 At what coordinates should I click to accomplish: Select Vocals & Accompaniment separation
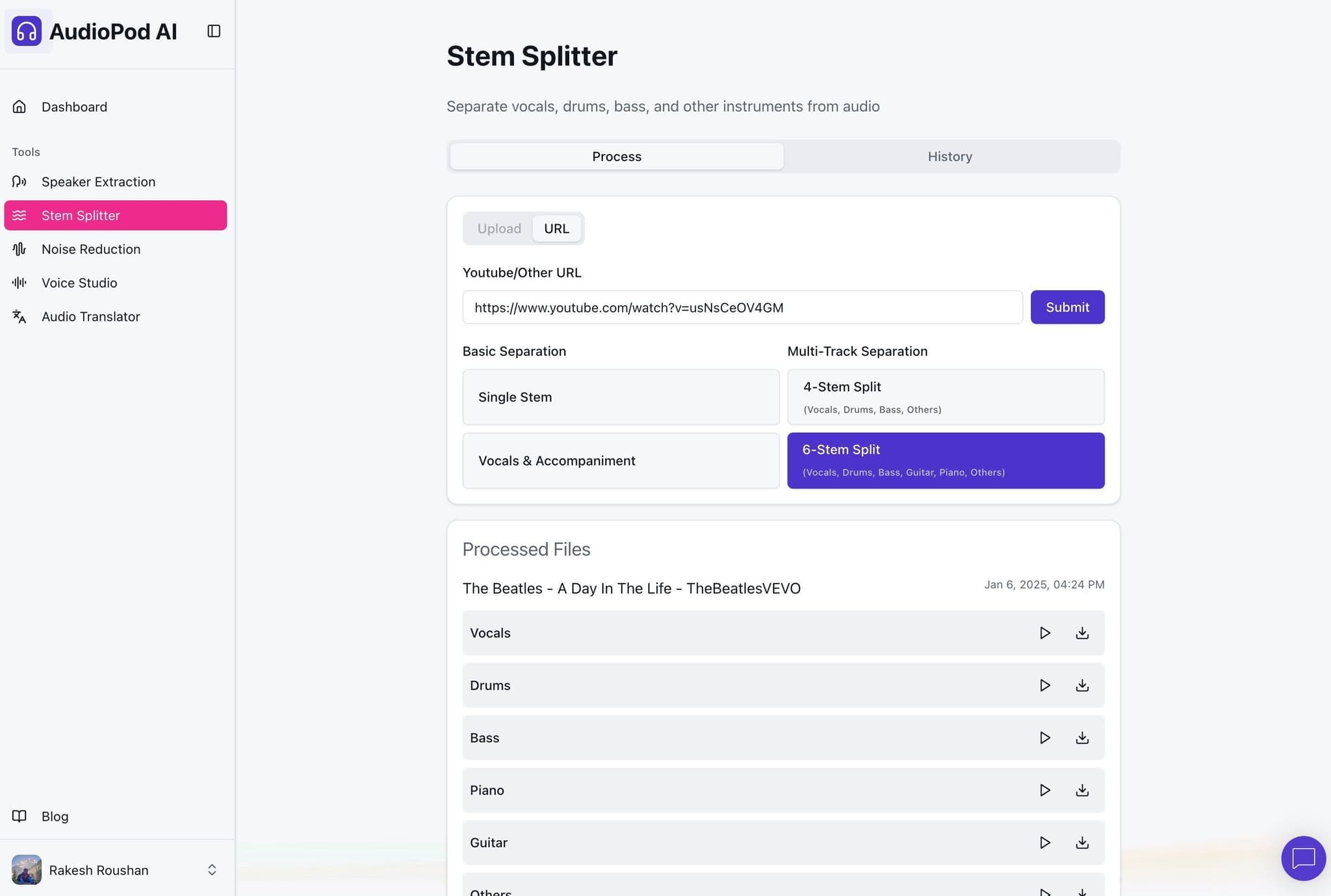point(620,461)
